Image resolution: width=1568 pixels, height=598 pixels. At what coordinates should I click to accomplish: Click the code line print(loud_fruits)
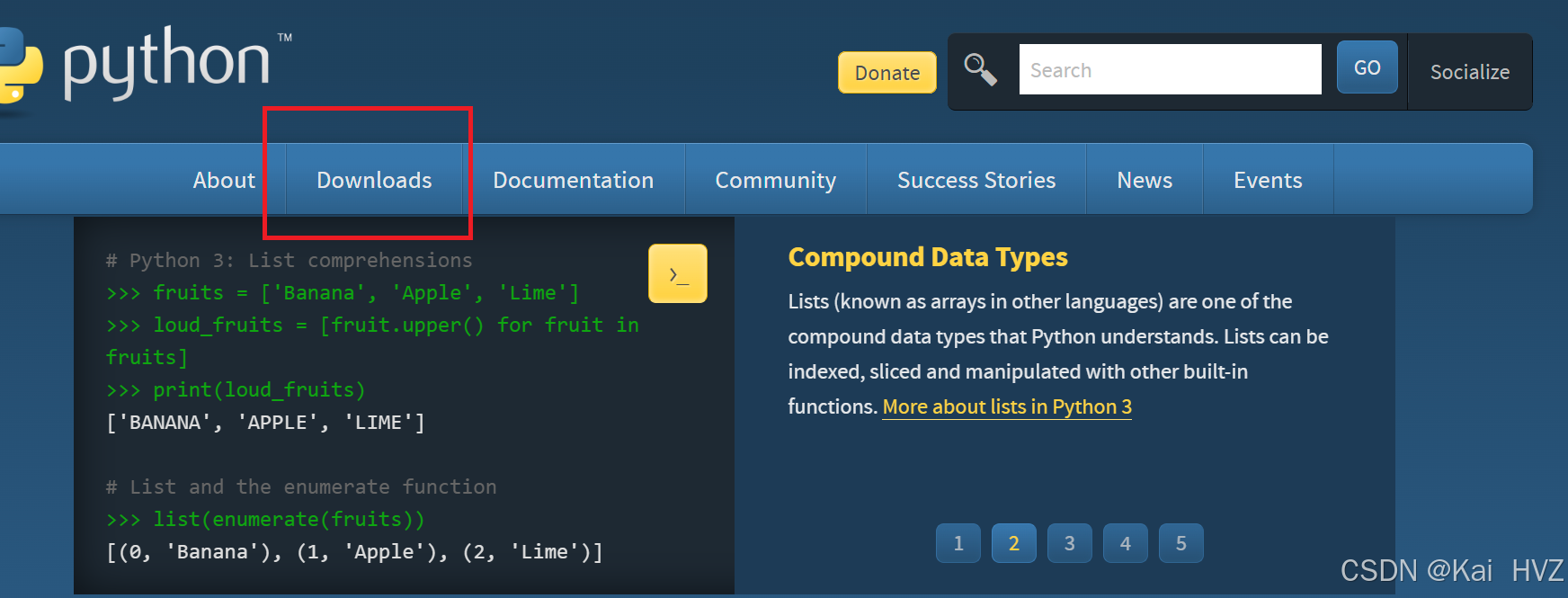[236, 390]
